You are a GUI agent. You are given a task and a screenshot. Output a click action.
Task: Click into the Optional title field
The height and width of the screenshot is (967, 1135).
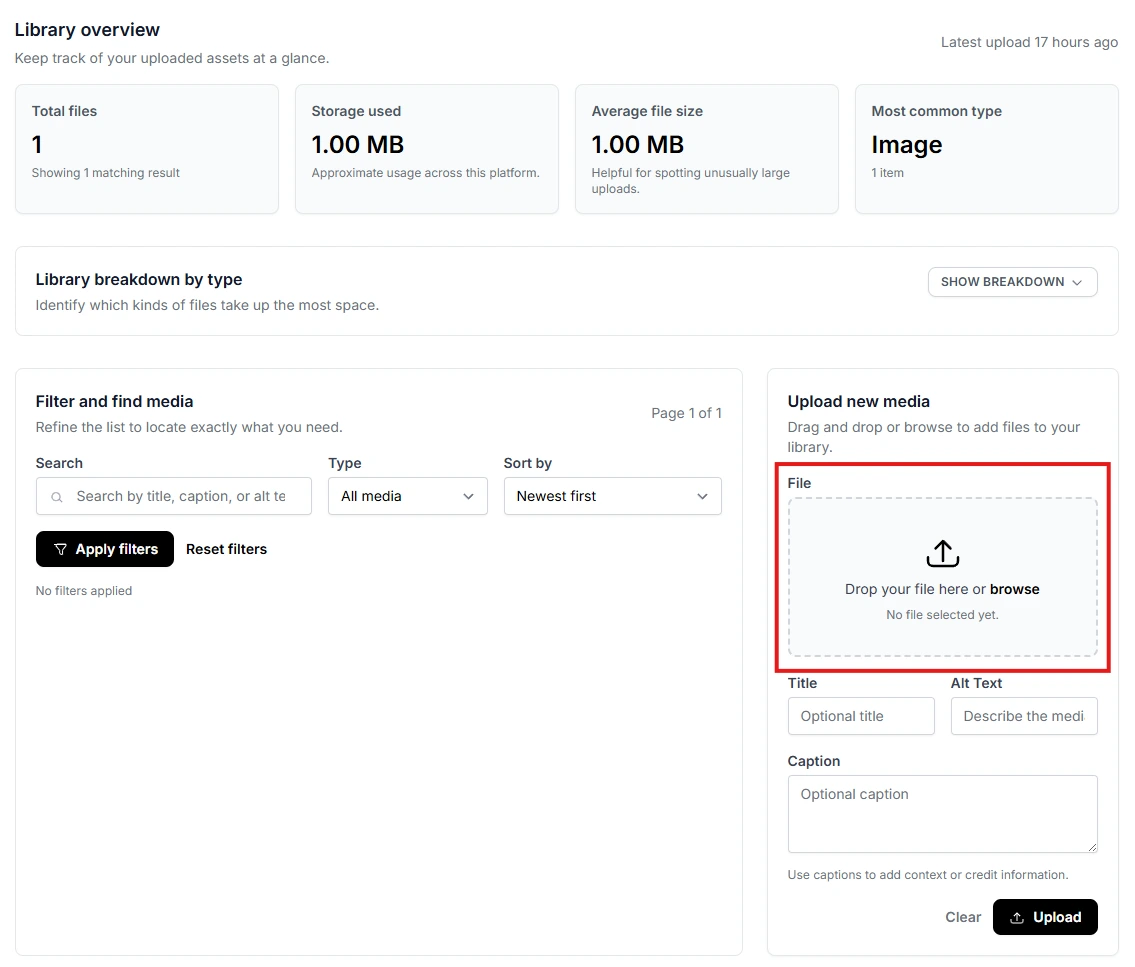click(x=860, y=716)
